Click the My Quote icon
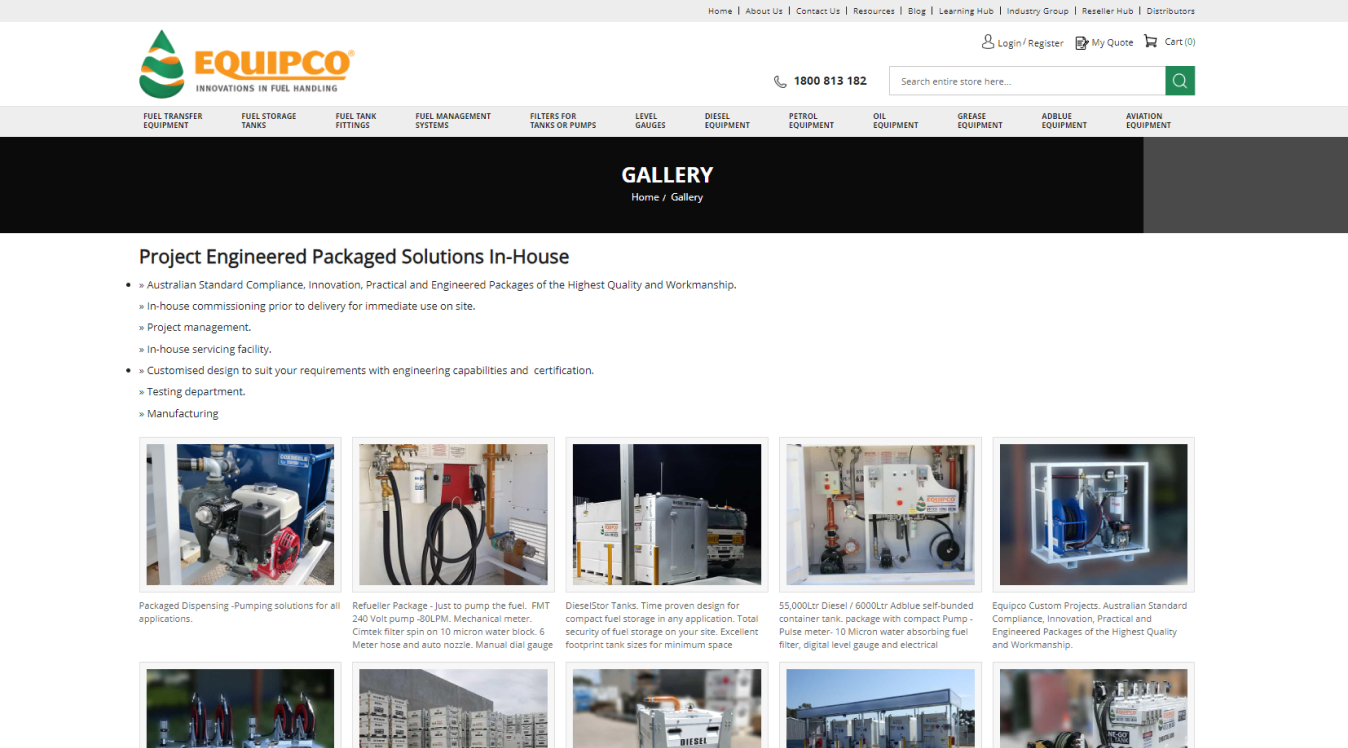Image resolution: width=1348 pixels, height=748 pixels. [1081, 43]
